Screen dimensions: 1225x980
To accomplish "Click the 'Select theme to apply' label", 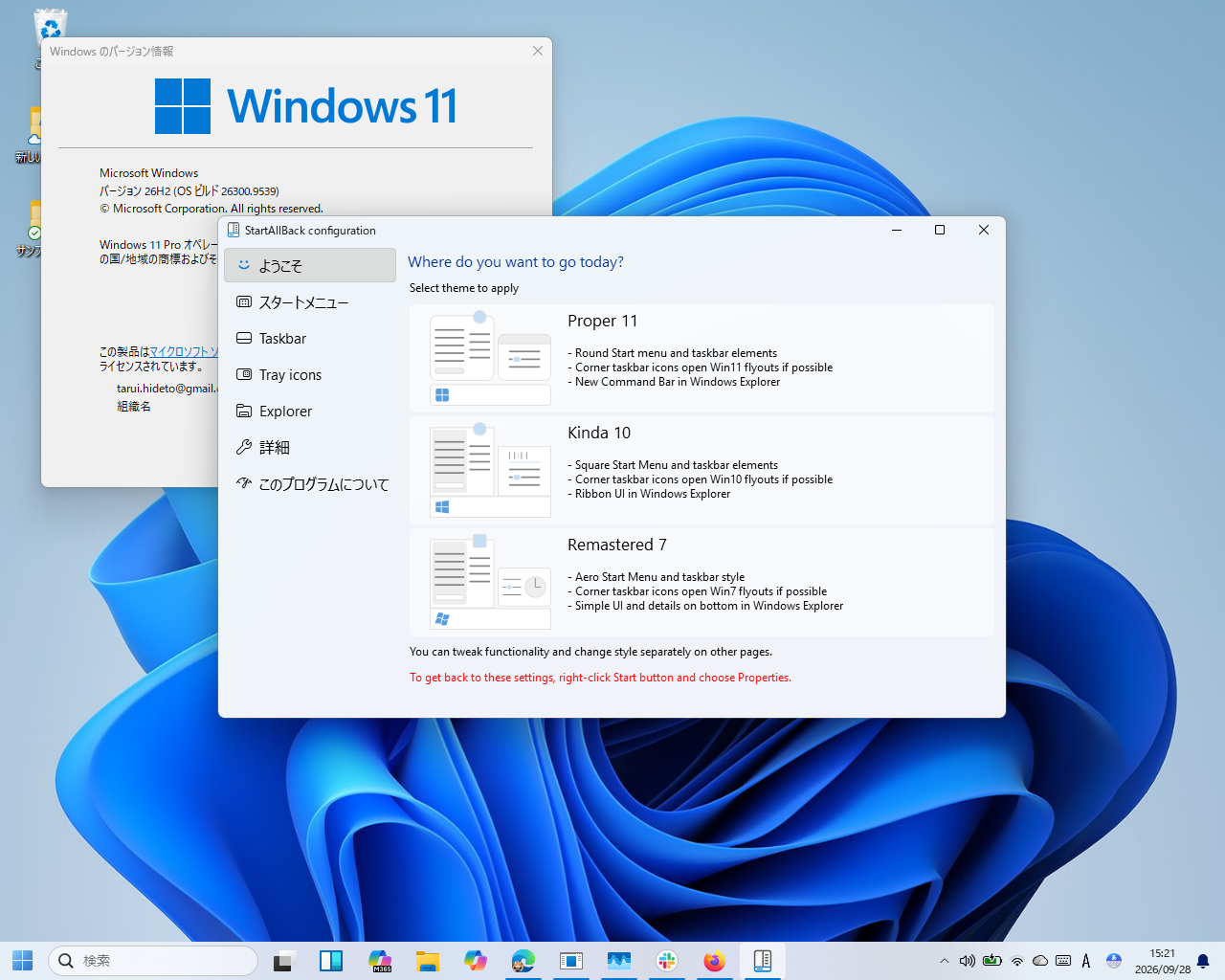I will (x=464, y=288).
